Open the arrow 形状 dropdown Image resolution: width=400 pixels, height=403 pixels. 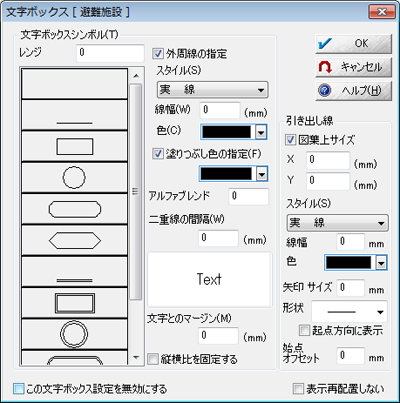pos(349,312)
